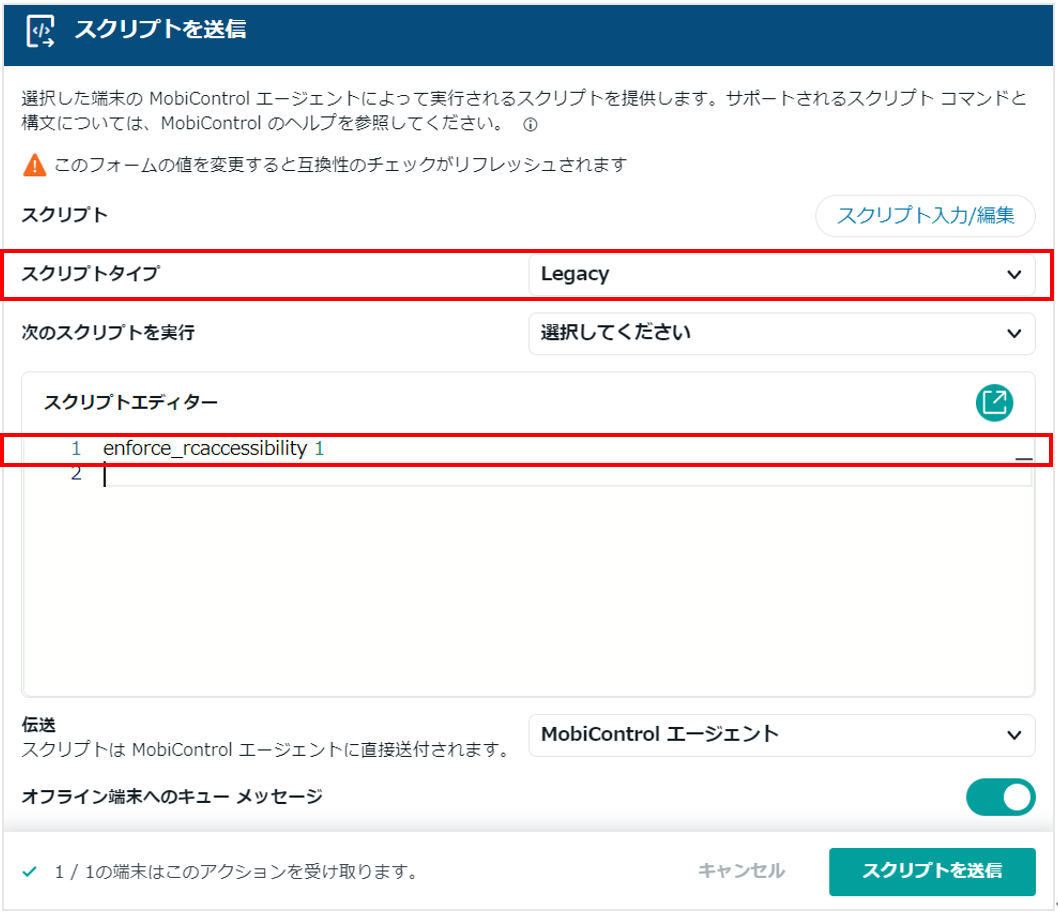Click the orange warning triangle icon

click(x=34, y=165)
